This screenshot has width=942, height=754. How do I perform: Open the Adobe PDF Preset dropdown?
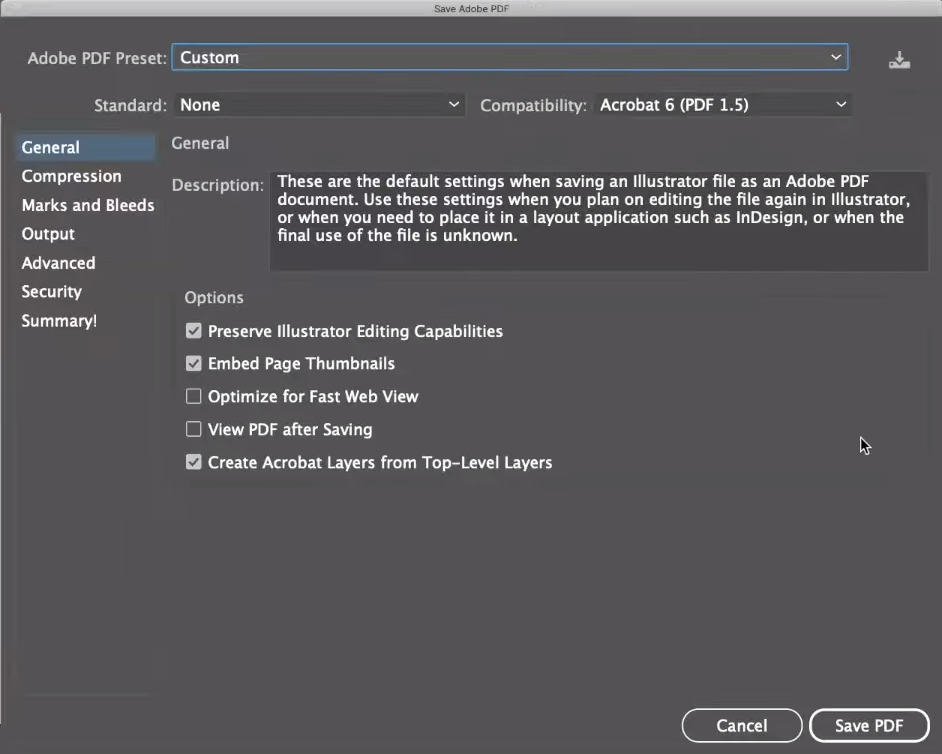point(510,57)
